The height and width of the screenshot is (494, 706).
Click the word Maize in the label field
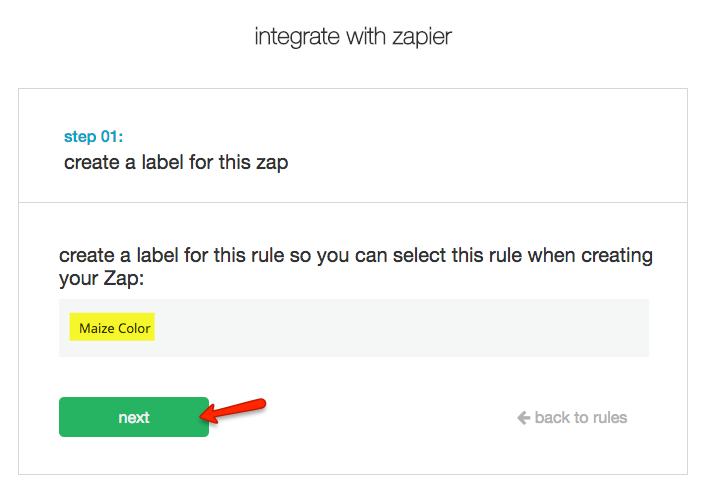coord(96,328)
